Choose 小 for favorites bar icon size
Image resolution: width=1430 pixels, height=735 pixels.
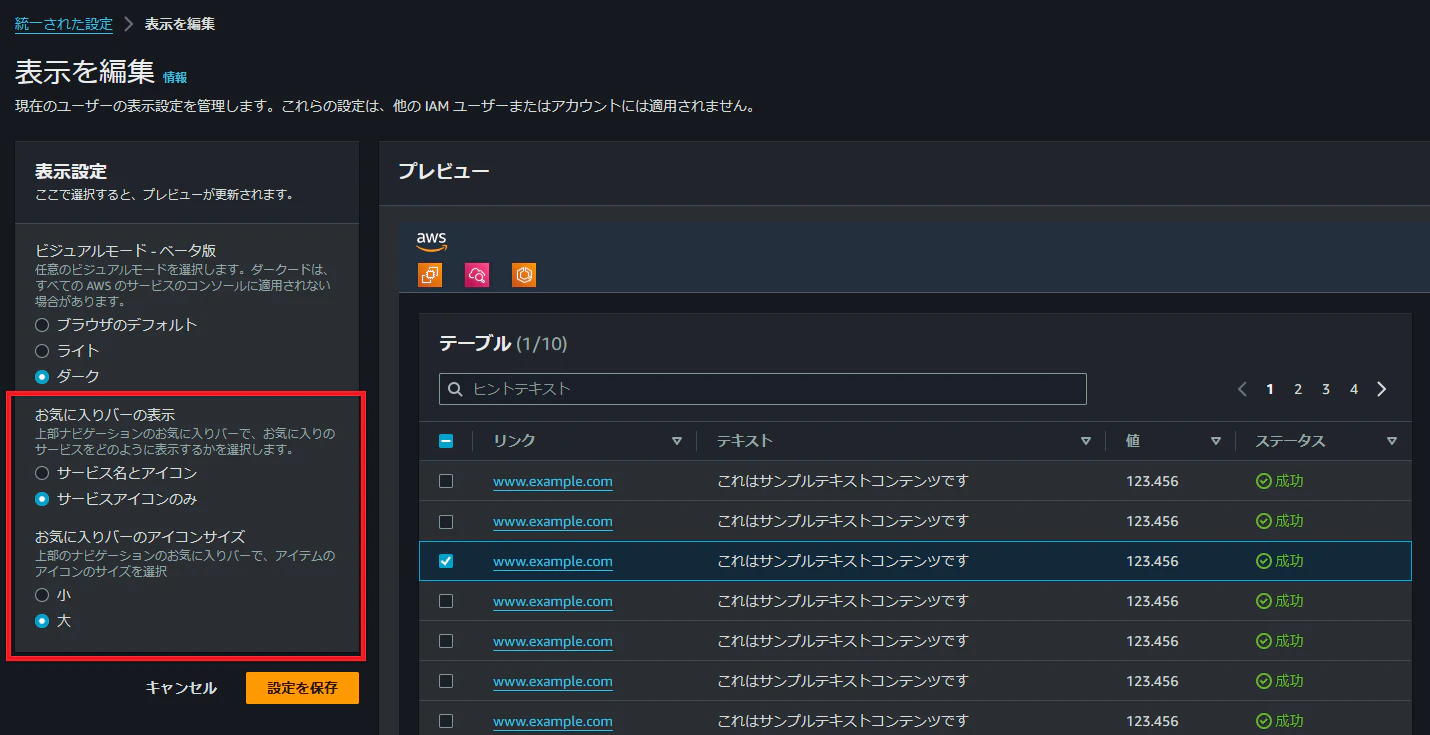pos(40,594)
